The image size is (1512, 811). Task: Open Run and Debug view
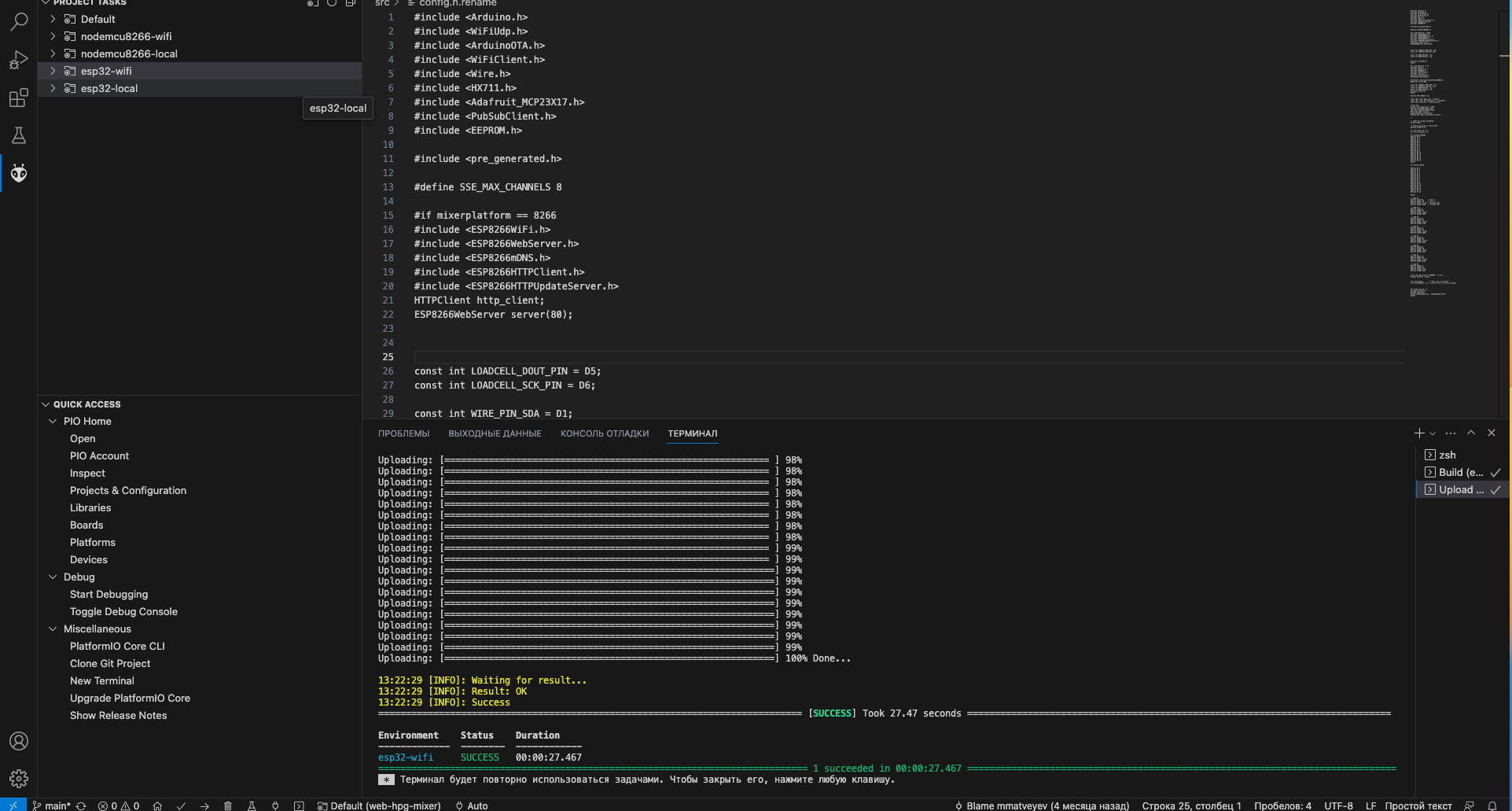point(19,61)
